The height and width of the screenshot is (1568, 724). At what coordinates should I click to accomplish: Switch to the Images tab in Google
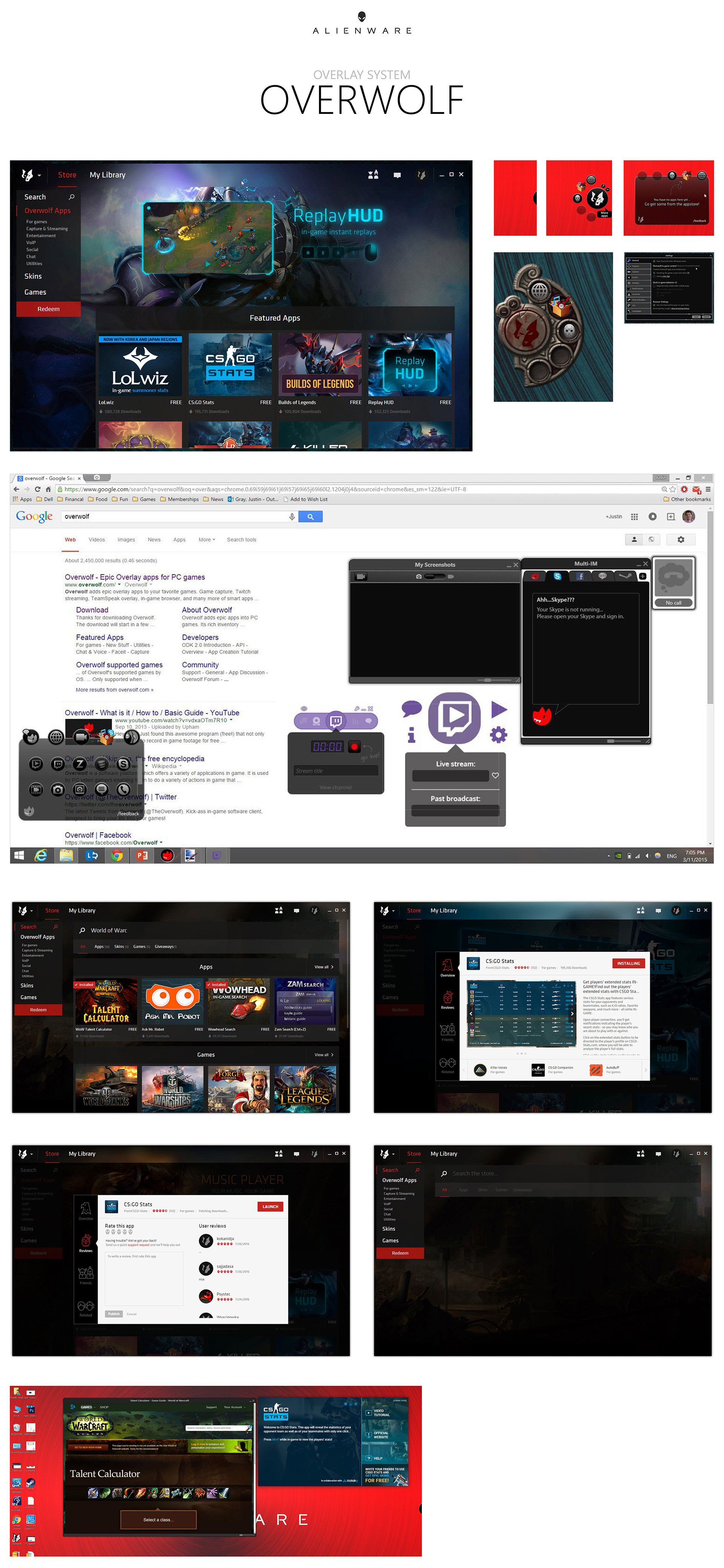click(x=126, y=540)
